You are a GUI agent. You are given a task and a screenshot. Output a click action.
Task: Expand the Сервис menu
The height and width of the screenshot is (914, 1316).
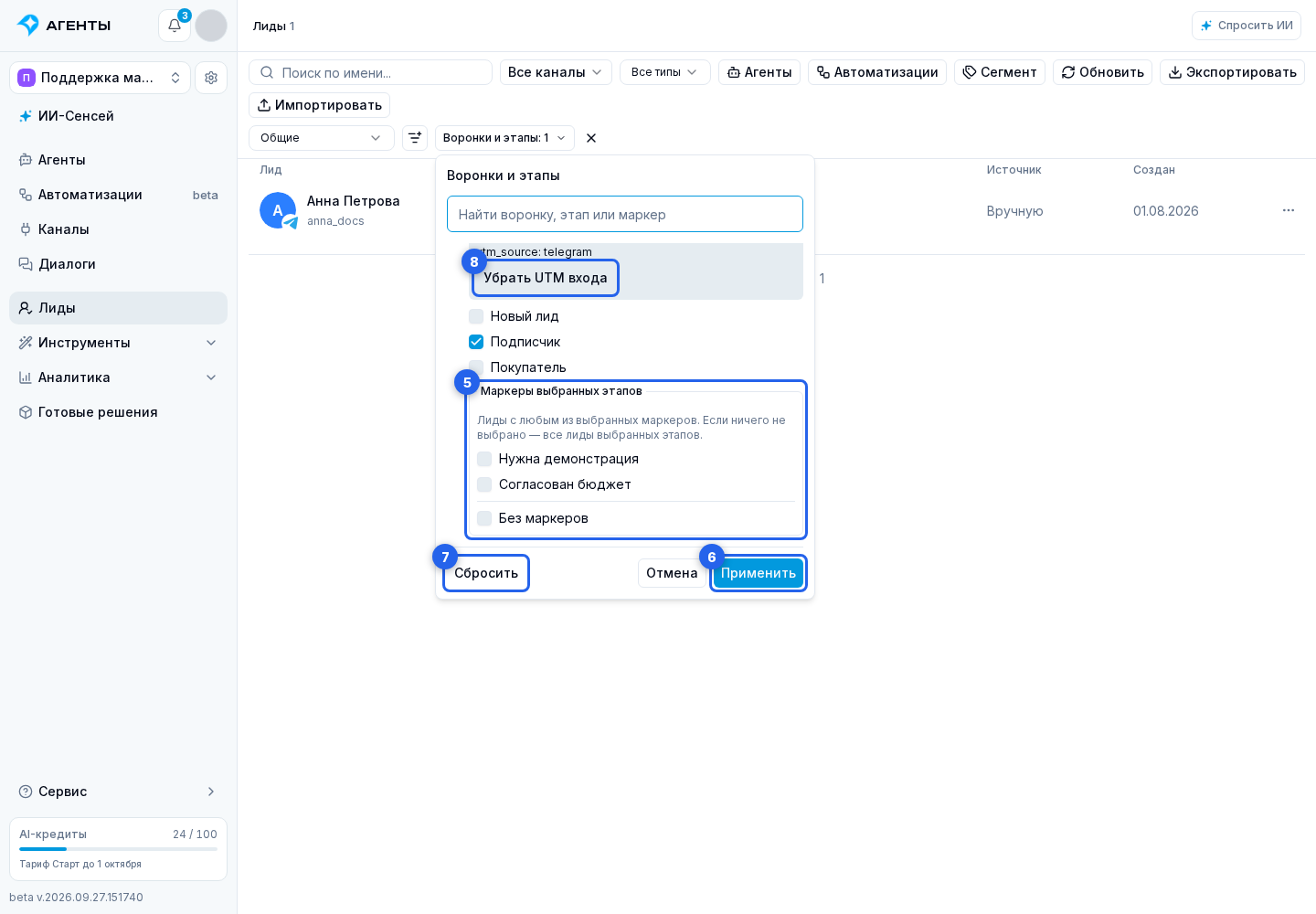[119, 792]
